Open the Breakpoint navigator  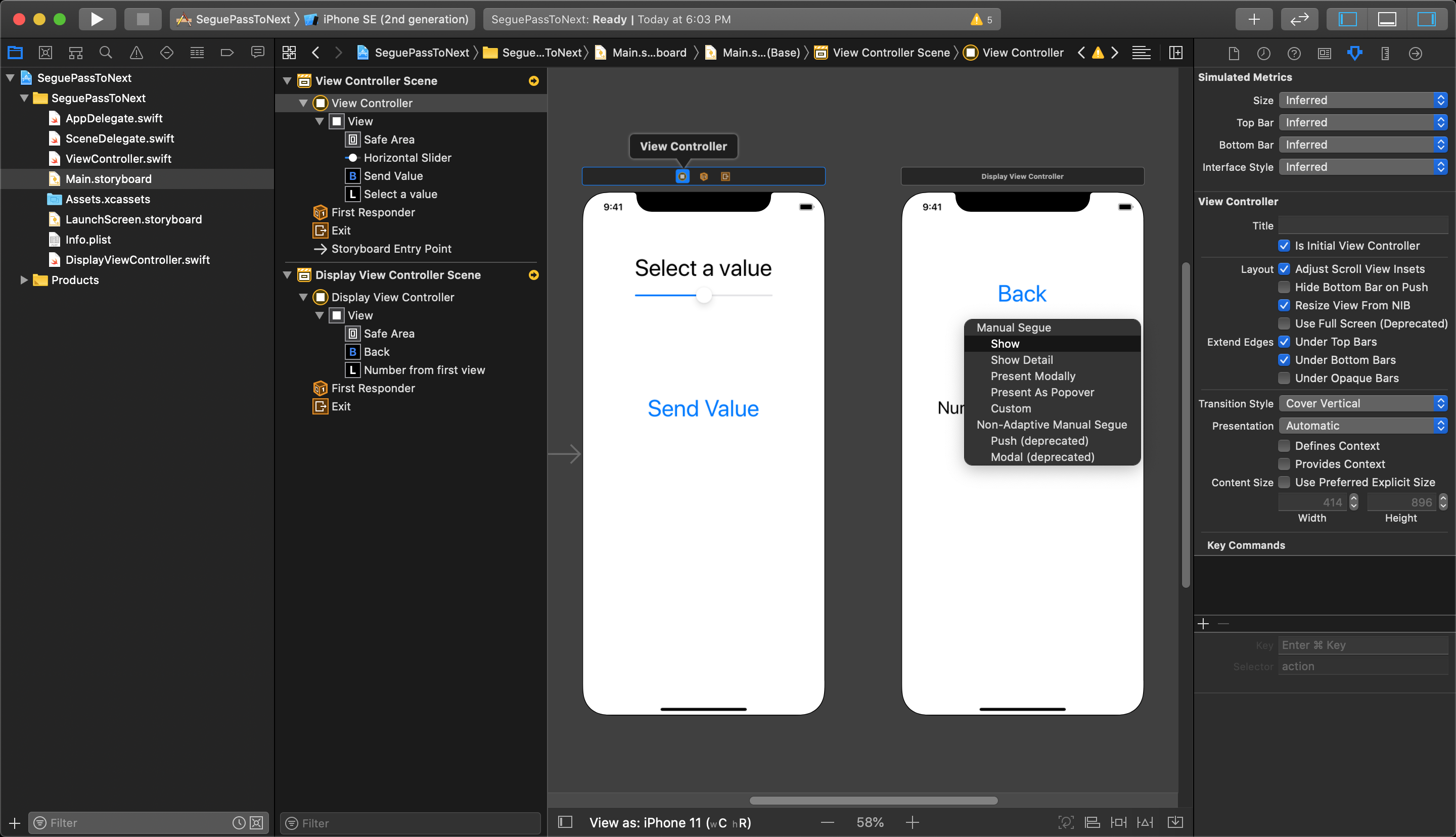click(x=227, y=53)
